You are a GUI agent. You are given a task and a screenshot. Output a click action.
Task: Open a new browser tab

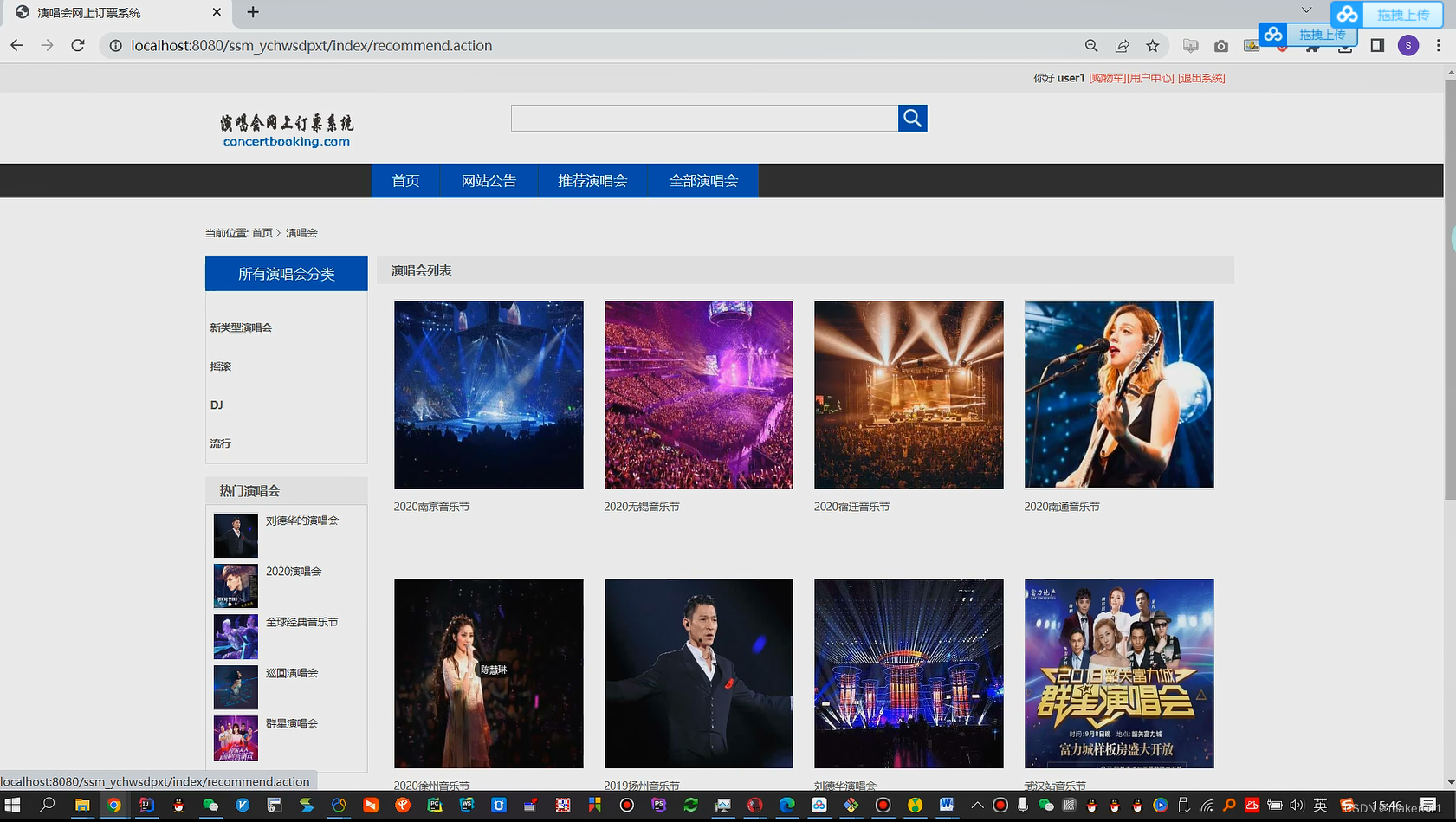tap(253, 12)
